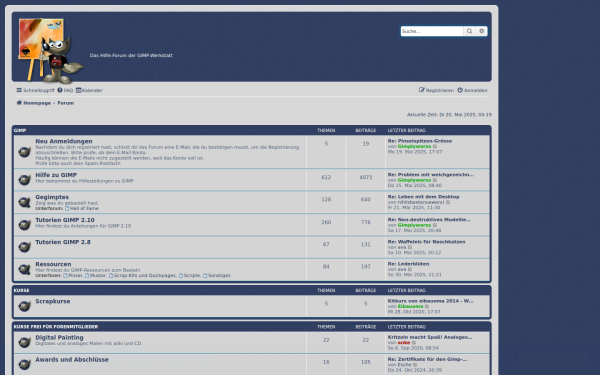Open the GIMP category header link

(20, 130)
